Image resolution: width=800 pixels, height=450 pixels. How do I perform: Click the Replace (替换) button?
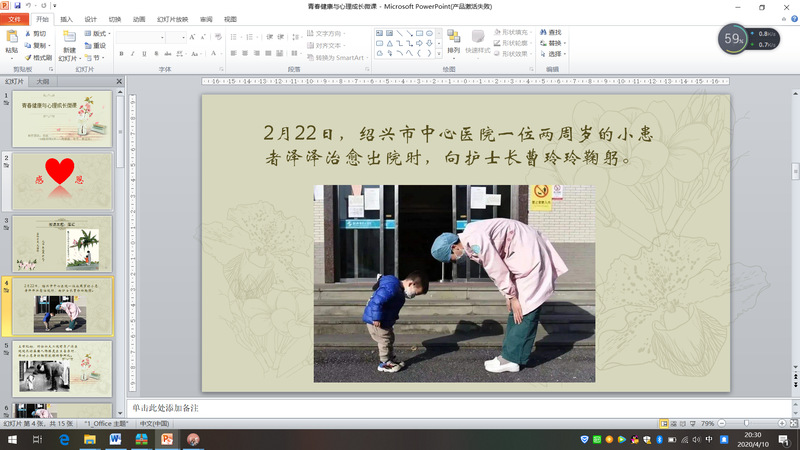[x=553, y=43]
